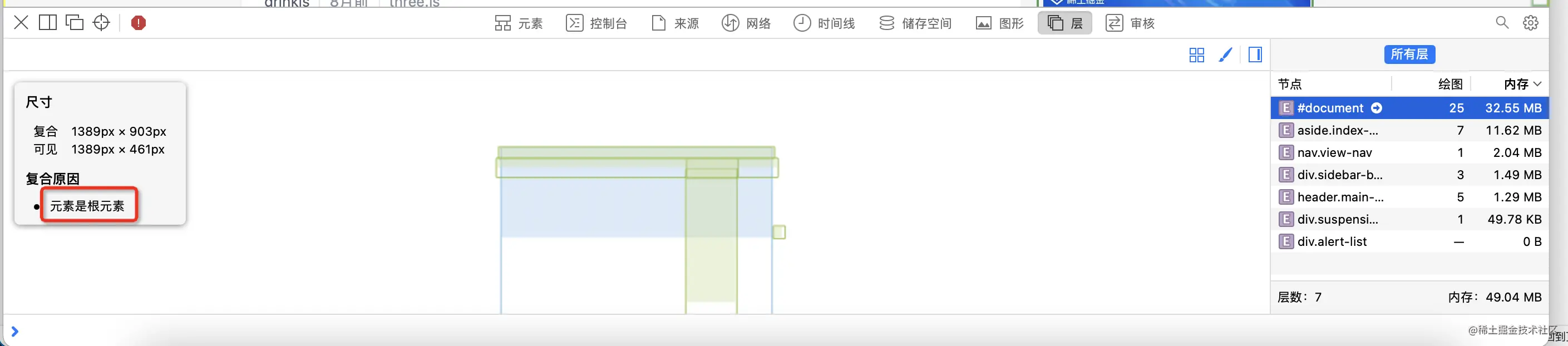Screen dimensions: 1568x346
Task: Activate the element selection crosshair tool
Action: (101, 23)
